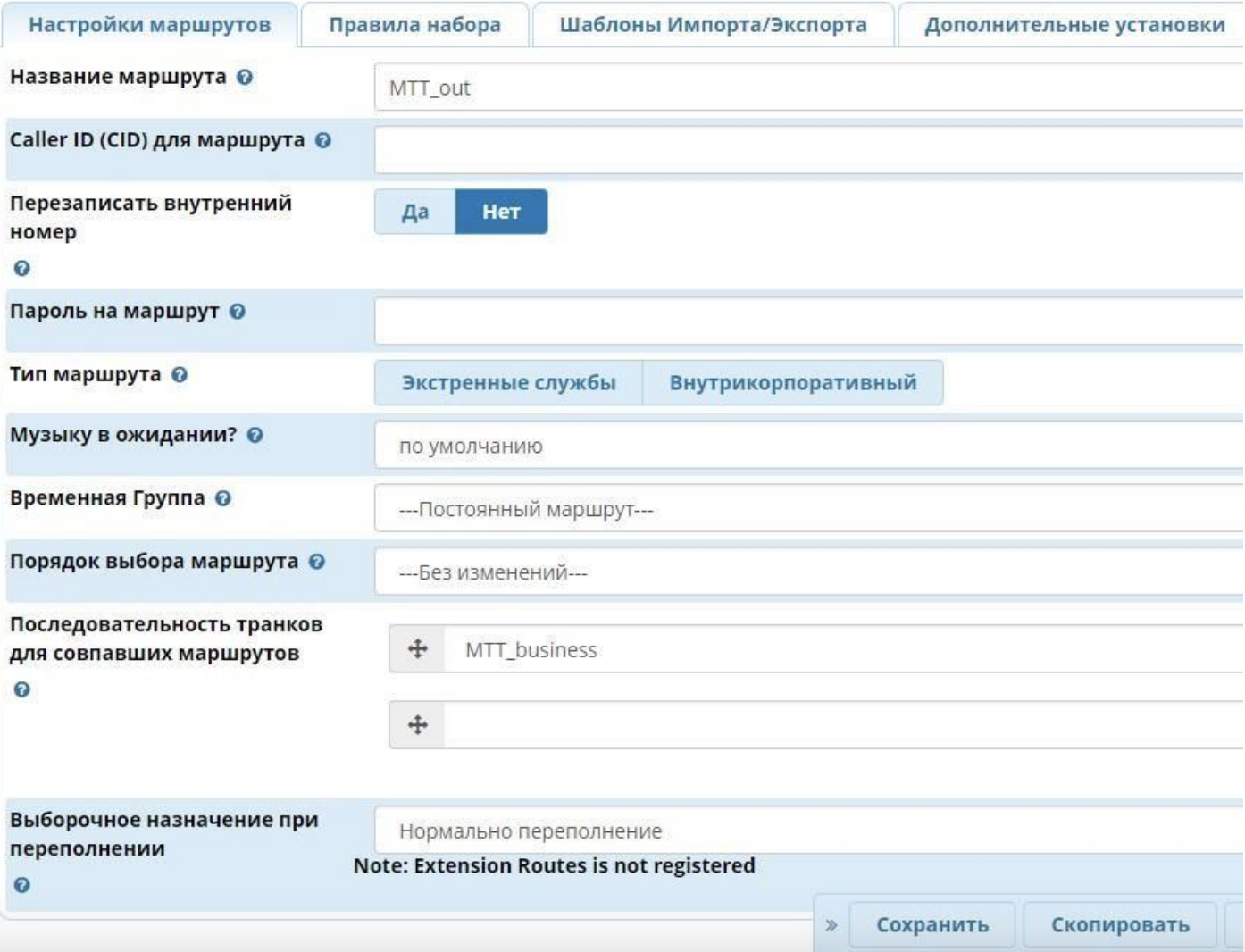
Task: Switch to Правила набора tab
Action: coord(414,25)
